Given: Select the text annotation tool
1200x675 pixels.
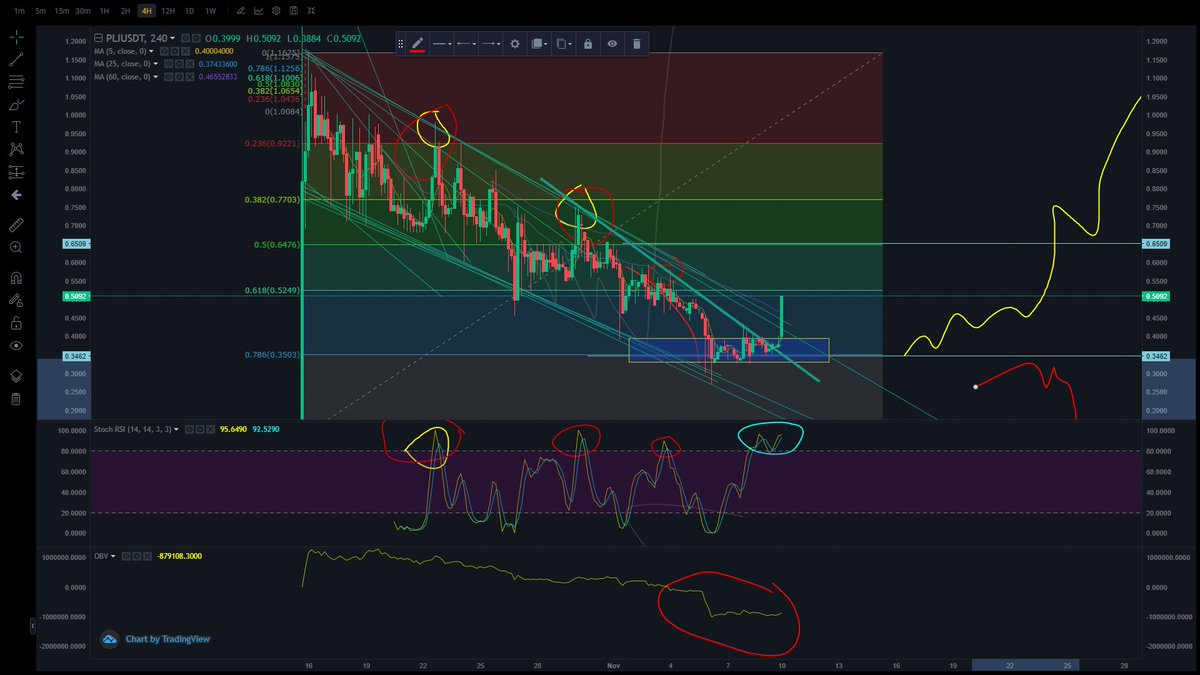Looking at the screenshot, I should (16, 127).
